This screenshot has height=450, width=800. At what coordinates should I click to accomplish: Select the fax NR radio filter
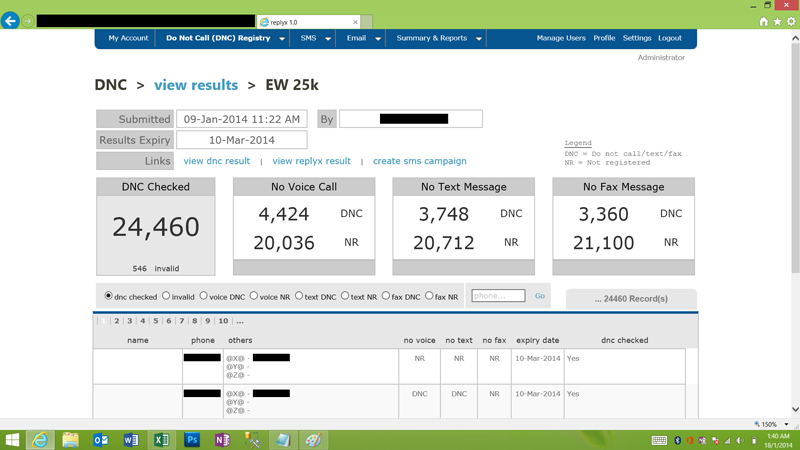pyautogui.click(x=429, y=296)
